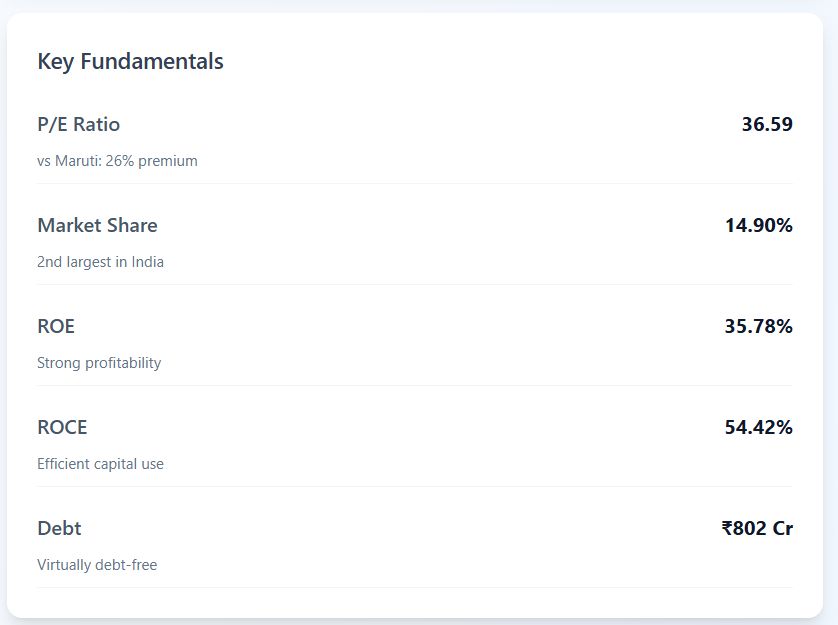
Task: Click the ₹802 Cr debt value
Action: 757,528
